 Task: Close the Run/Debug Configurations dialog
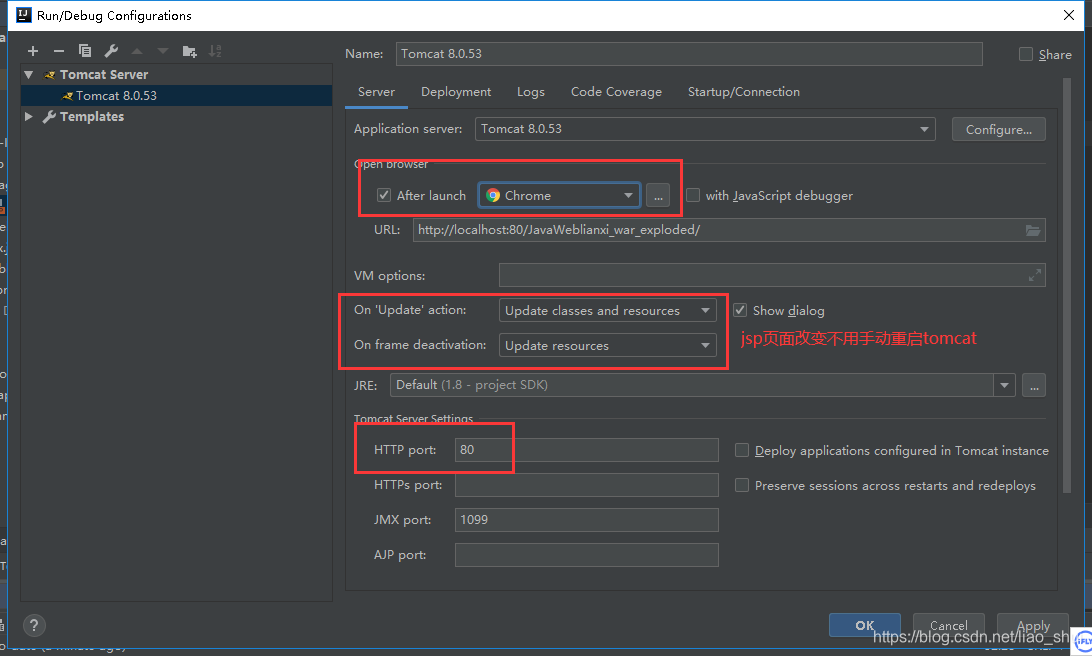tap(1069, 15)
